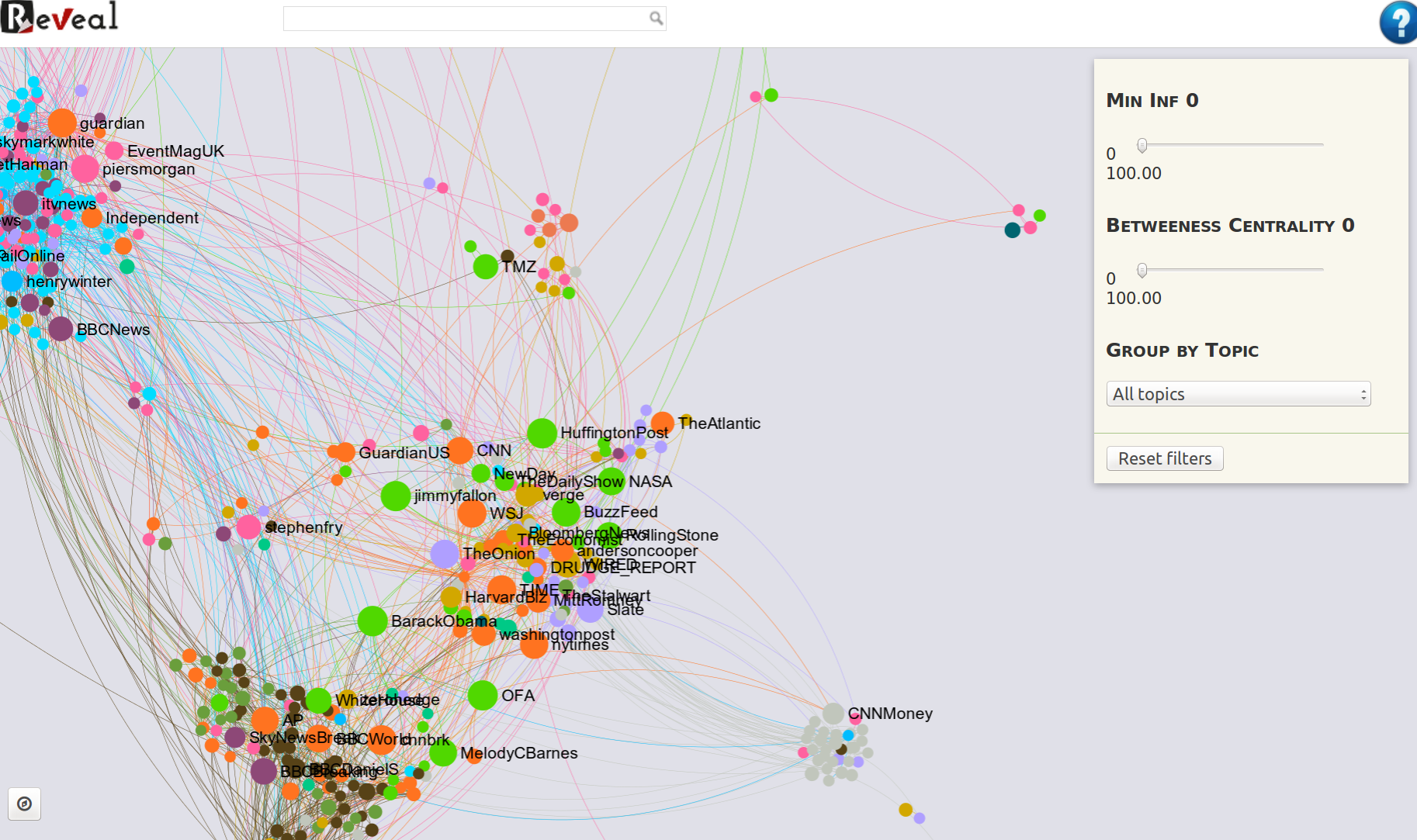Open the All topics dropdown
1417x840 pixels.
tap(1238, 394)
